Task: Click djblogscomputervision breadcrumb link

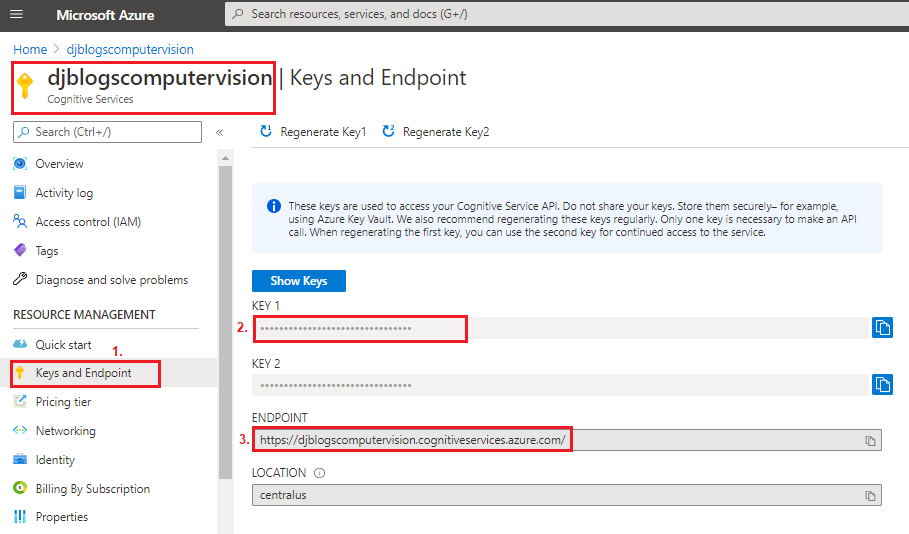Action: pos(130,49)
